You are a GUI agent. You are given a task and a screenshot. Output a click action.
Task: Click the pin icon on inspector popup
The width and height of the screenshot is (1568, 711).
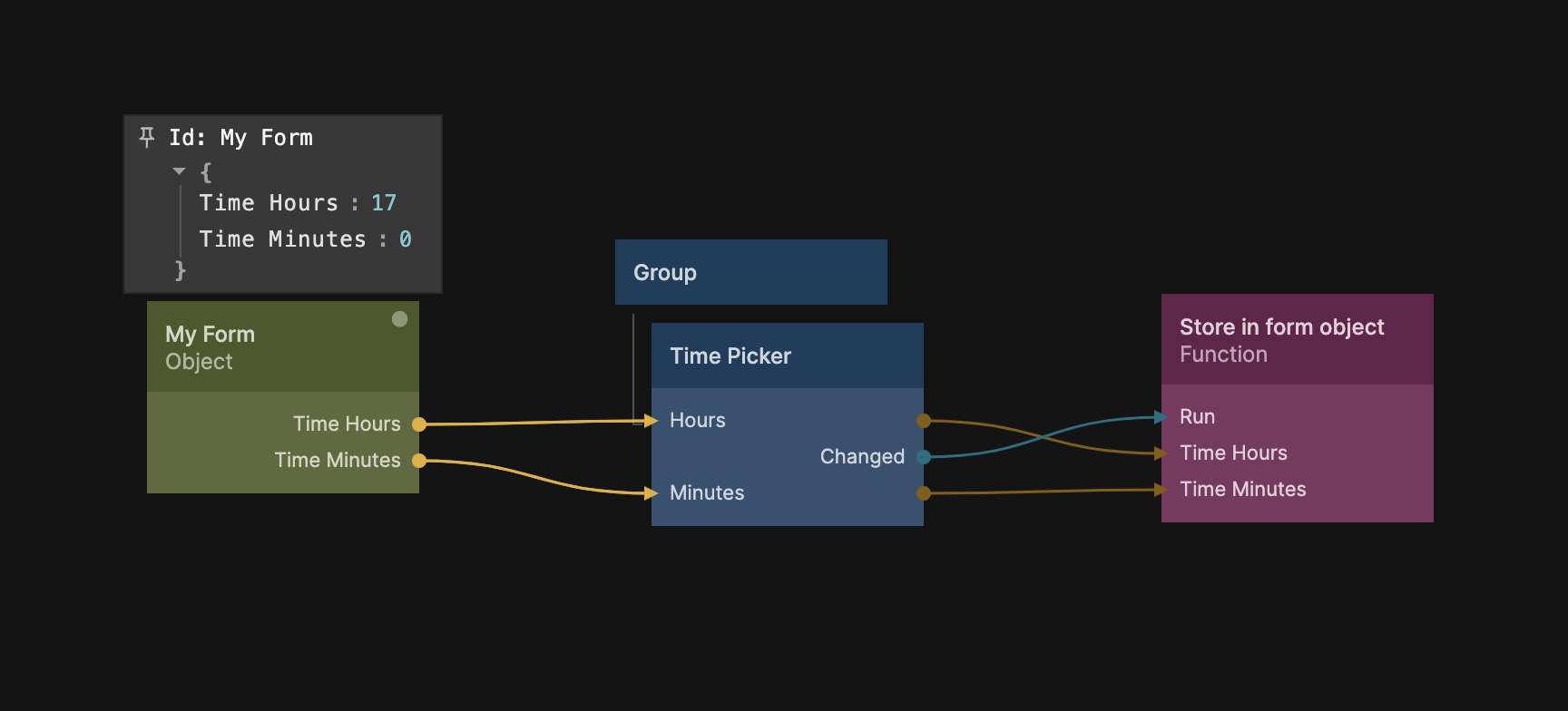click(147, 137)
